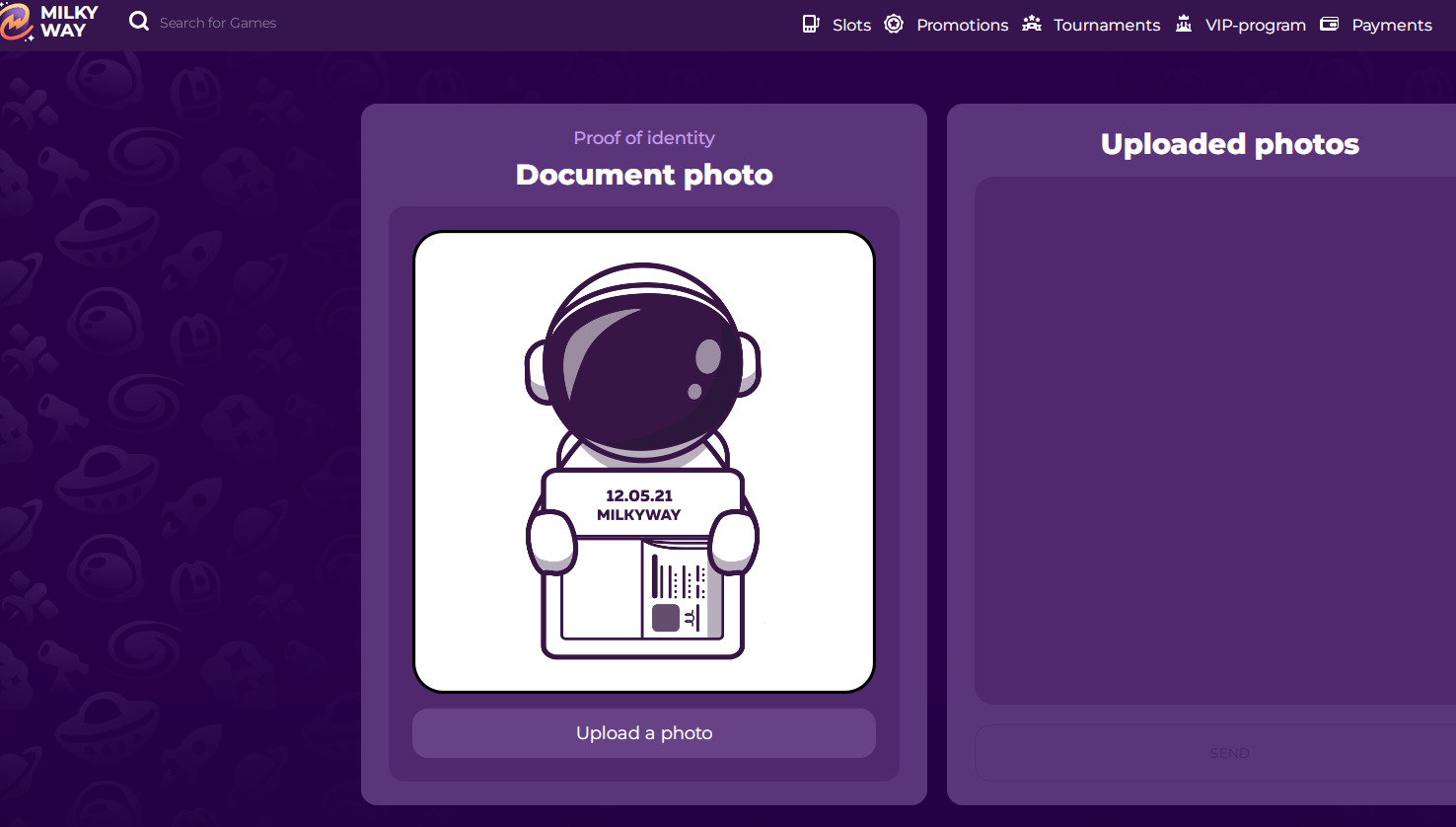
Task: Click the Proof of identity label
Action: click(x=644, y=138)
